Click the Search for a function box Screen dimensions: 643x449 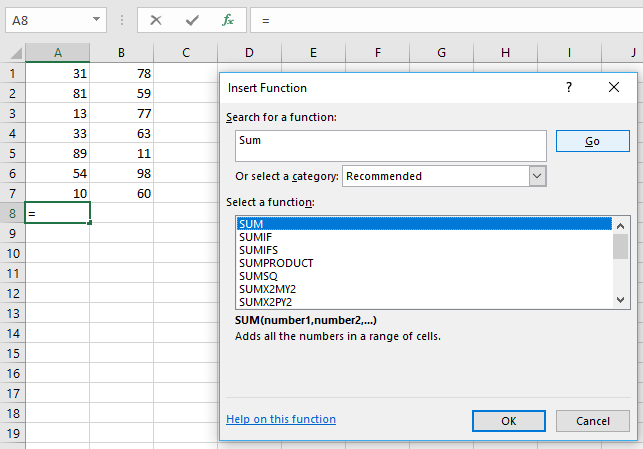tap(390, 146)
